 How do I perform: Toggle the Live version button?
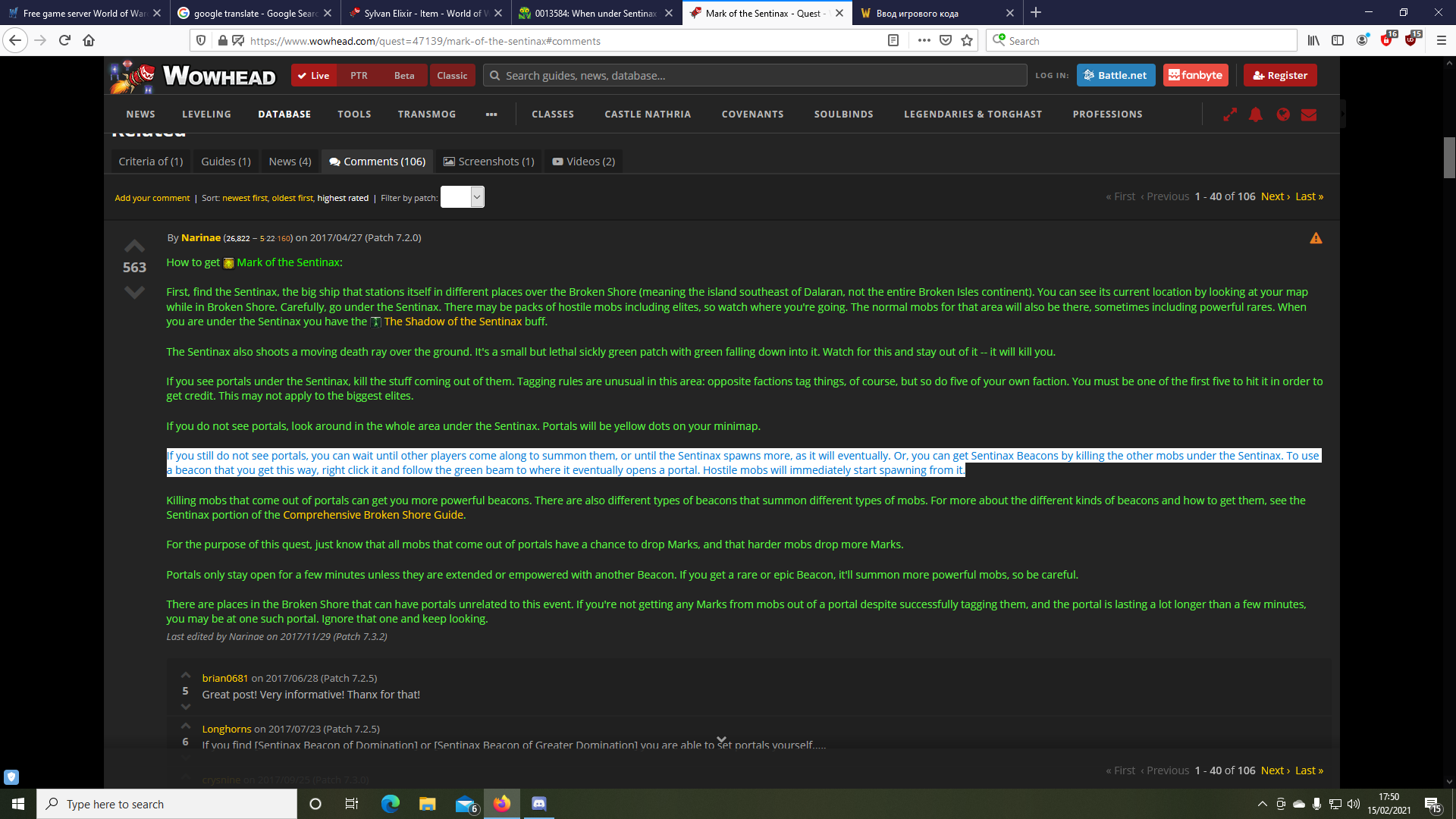314,75
